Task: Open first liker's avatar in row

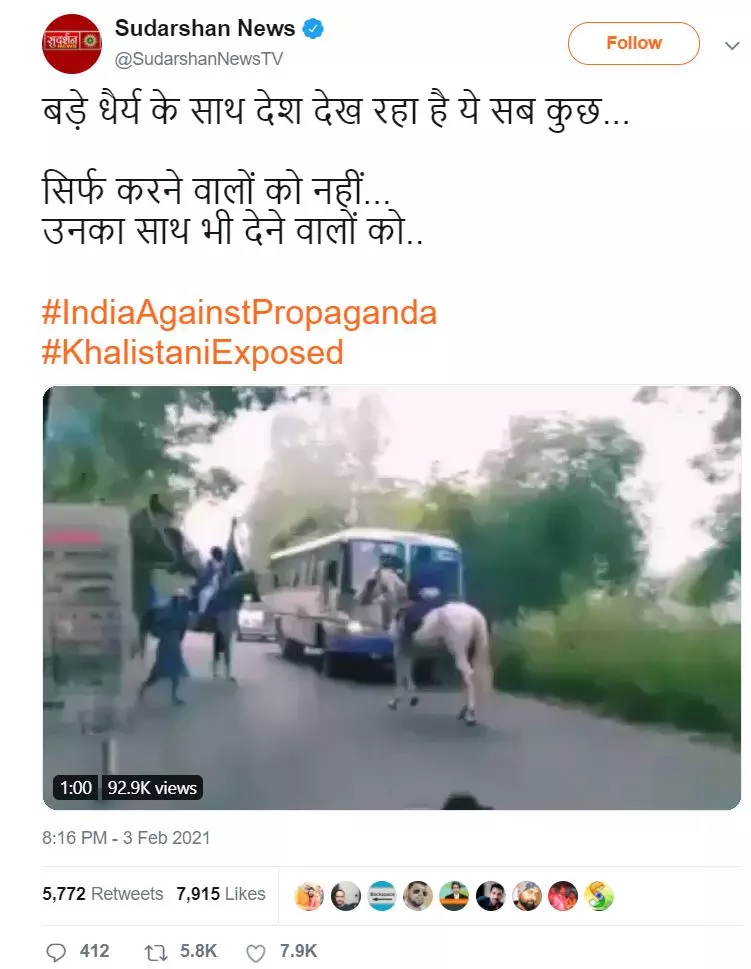Action: (310, 895)
